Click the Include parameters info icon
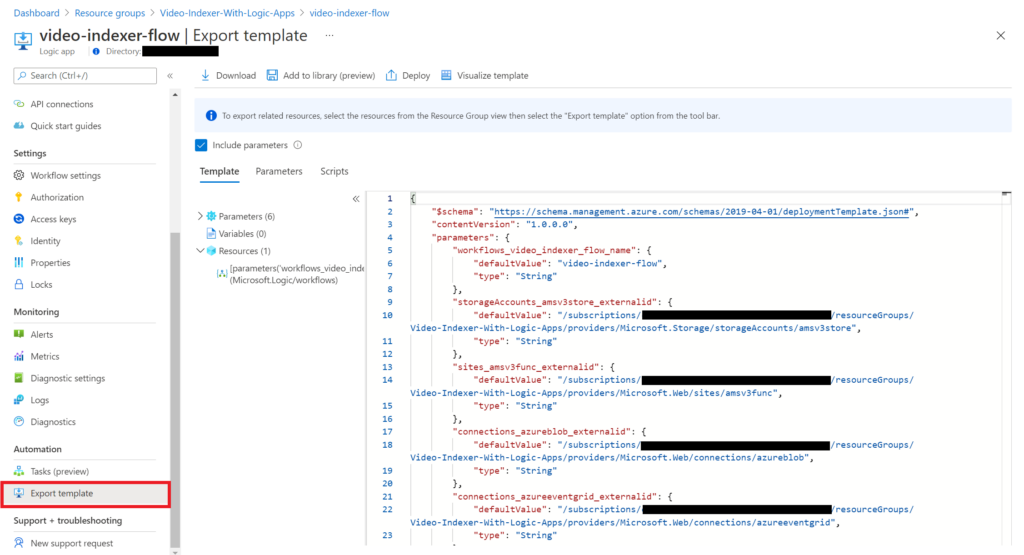The width and height of the screenshot is (1024, 555). 298,145
